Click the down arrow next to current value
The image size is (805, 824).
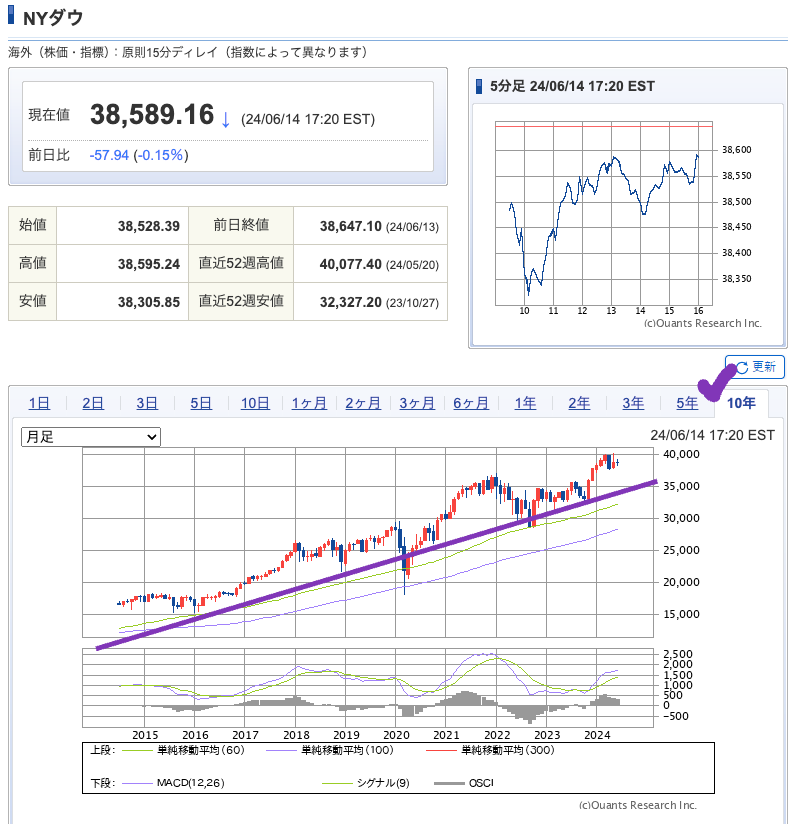225,119
